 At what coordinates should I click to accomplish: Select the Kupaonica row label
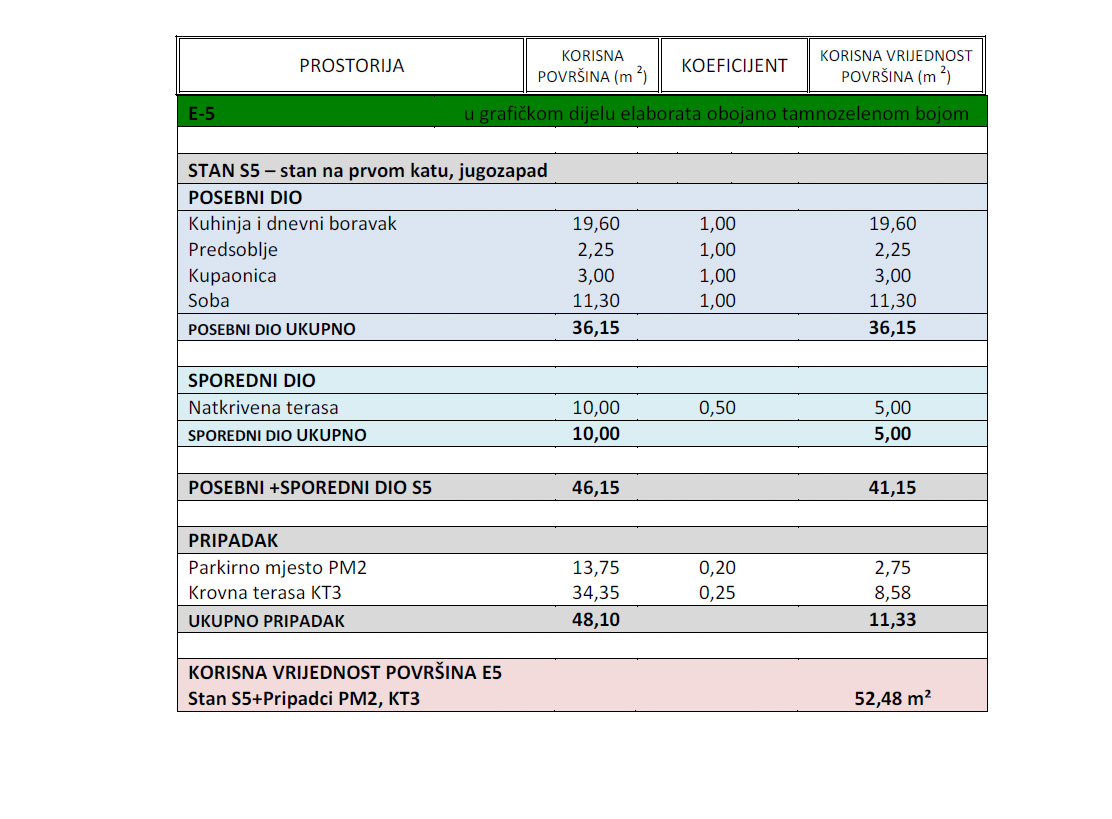[x=232, y=276]
